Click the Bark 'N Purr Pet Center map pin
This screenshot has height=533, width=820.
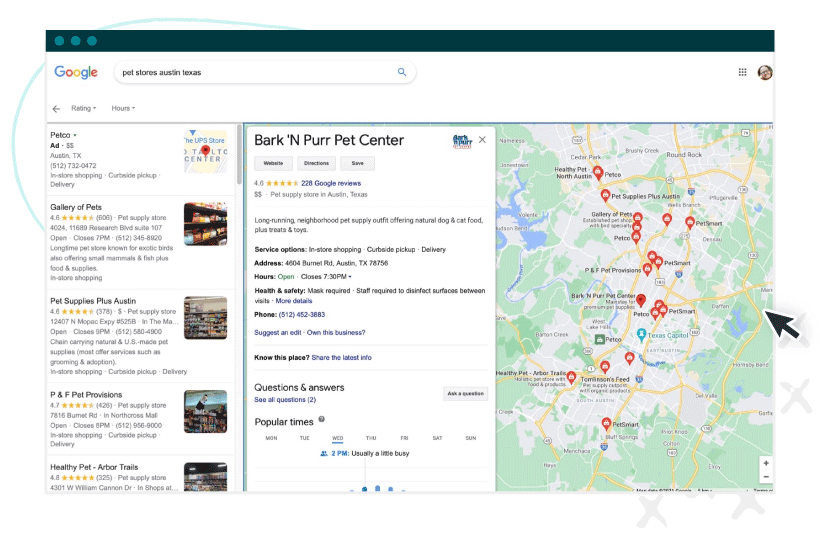click(641, 300)
